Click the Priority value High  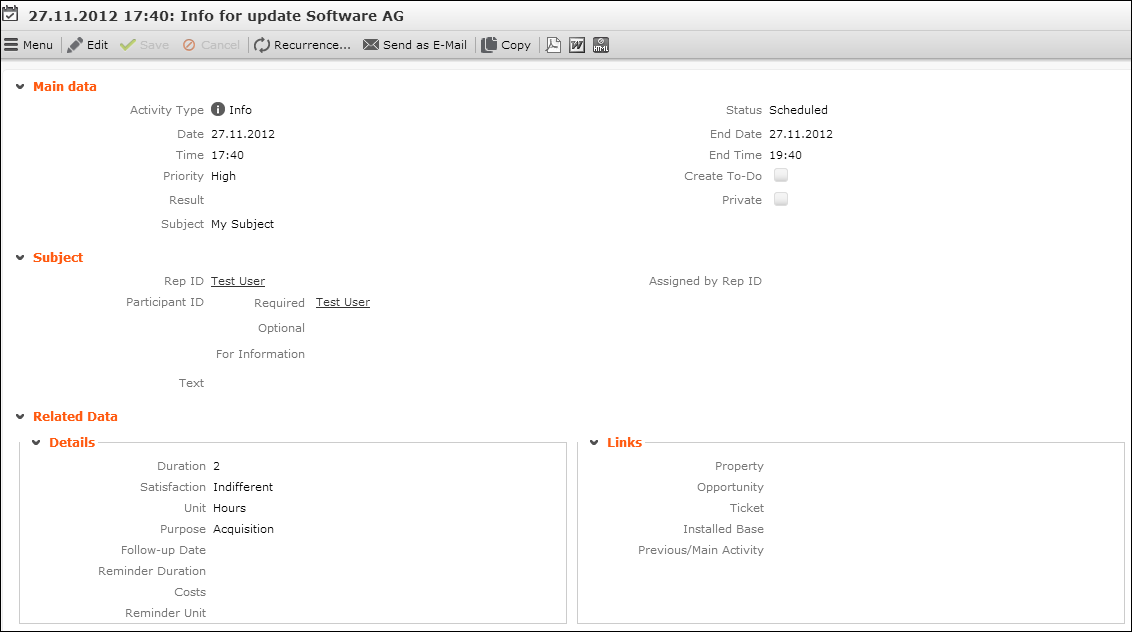223,176
